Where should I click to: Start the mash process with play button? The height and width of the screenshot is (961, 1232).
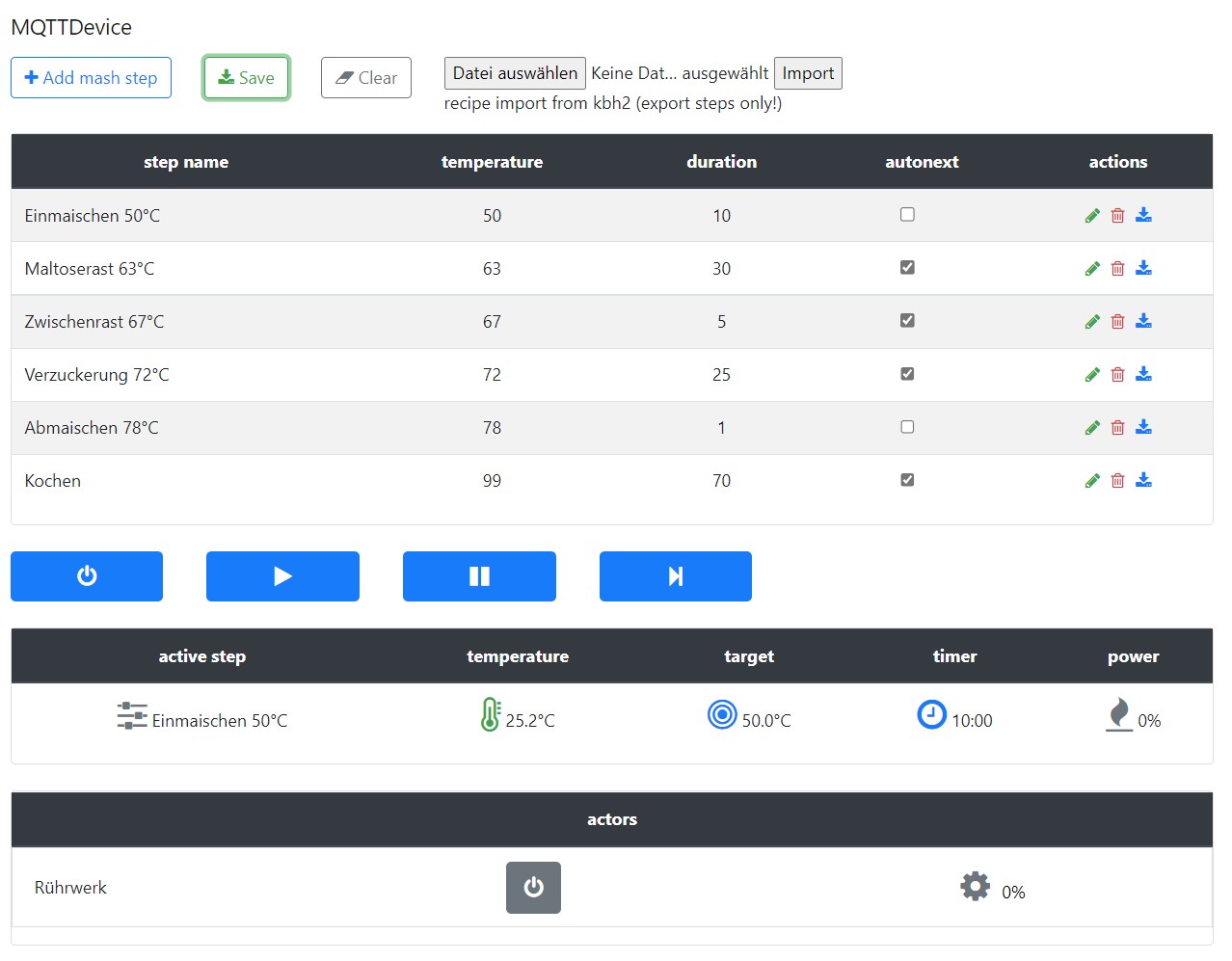(282, 576)
